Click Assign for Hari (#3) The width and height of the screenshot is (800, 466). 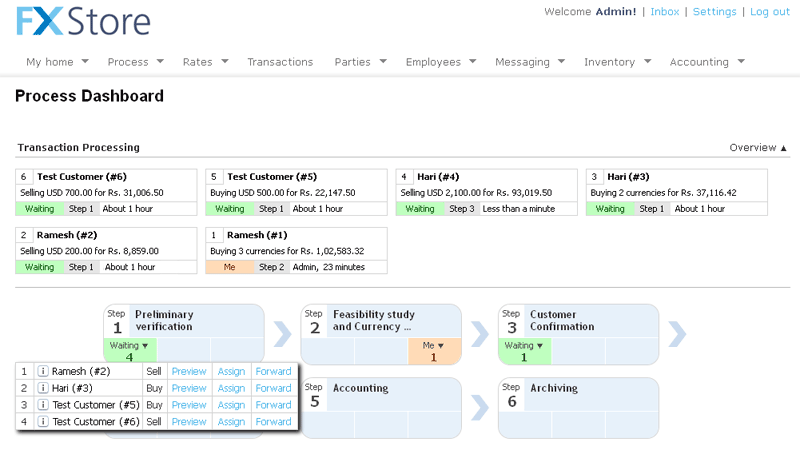pos(231,388)
